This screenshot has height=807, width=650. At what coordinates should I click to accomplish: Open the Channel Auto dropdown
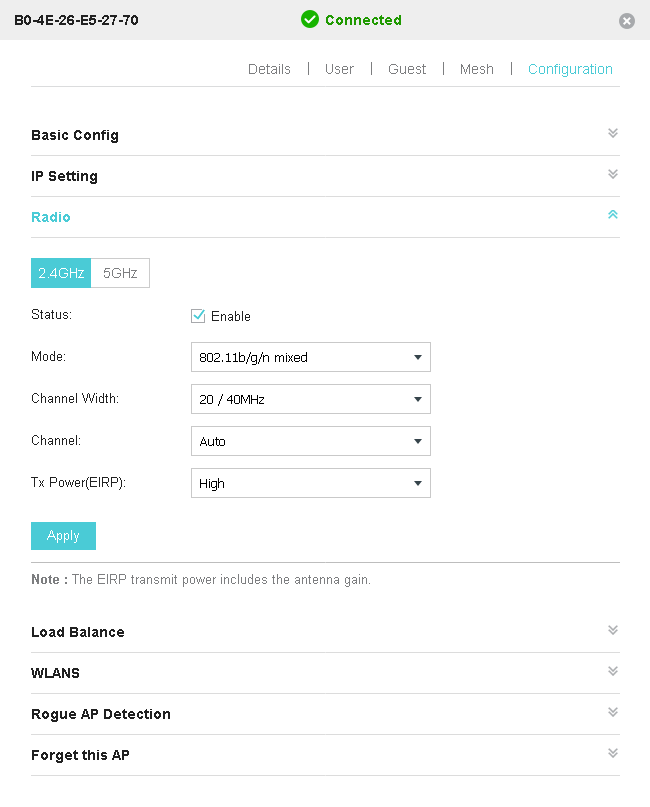[x=310, y=441]
